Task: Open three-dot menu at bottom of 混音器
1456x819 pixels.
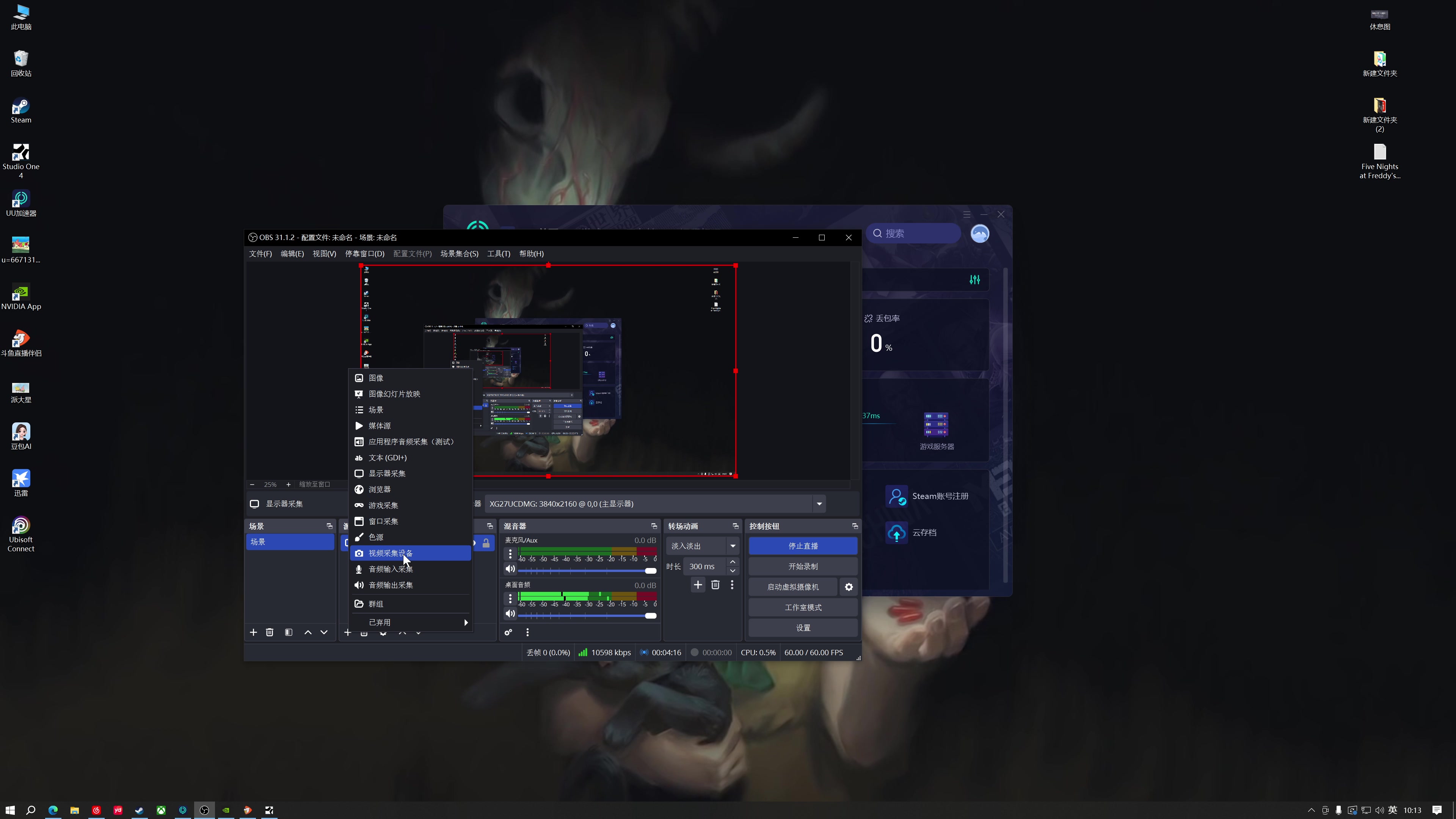Action: click(527, 632)
